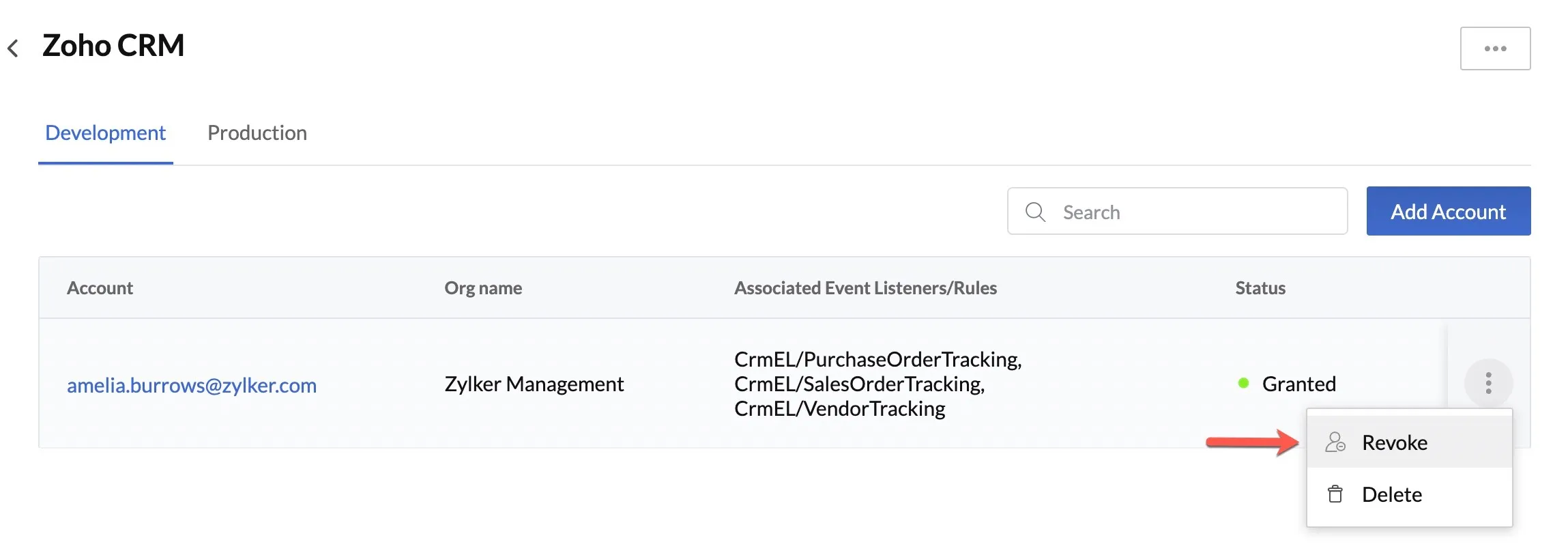This screenshot has height=551, width=1568.
Task: Click the Status column header
Action: (1260, 288)
